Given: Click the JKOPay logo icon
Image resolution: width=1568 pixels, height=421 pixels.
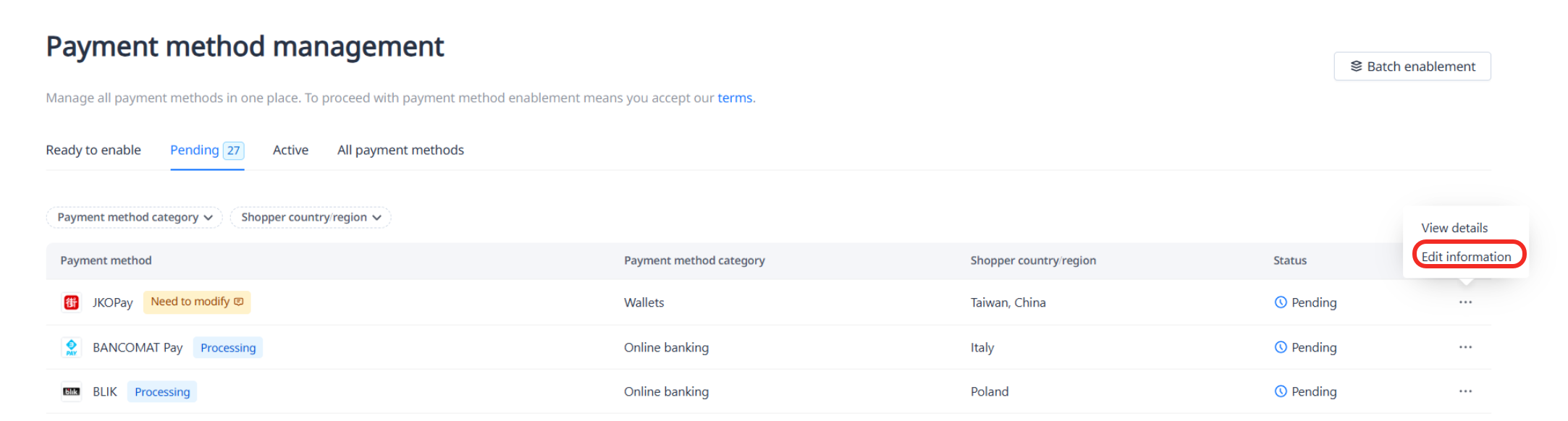Looking at the screenshot, I should tap(71, 302).
